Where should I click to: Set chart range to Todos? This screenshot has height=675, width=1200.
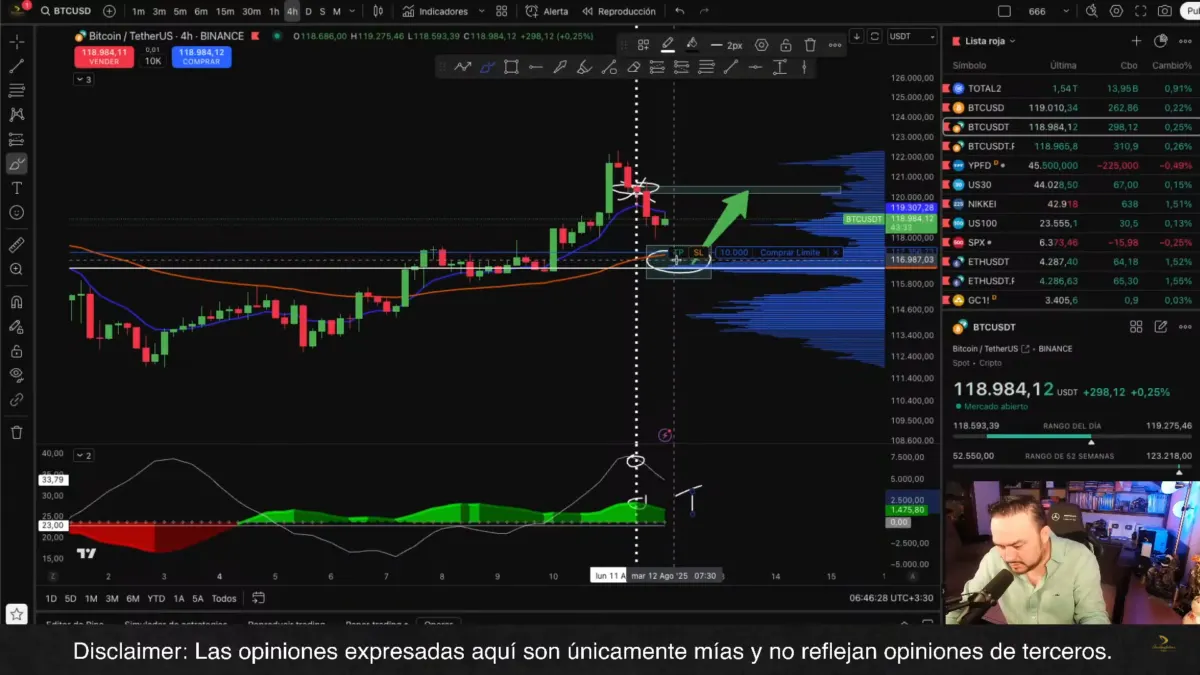click(x=224, y=598)
